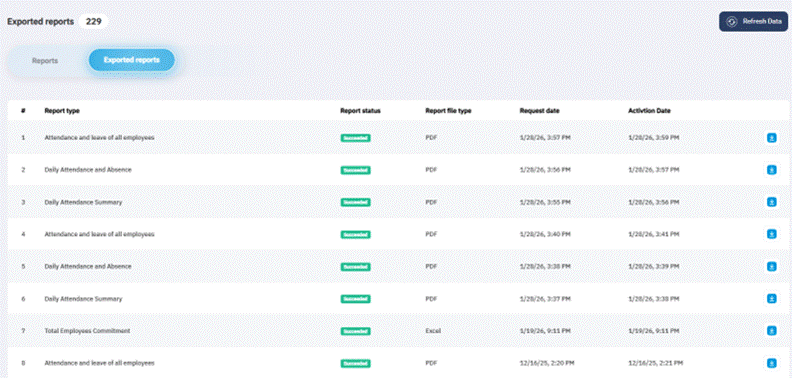Download the row 4 exported report
The width and height of the screenshot is (792, 378).
click(771, 234)
